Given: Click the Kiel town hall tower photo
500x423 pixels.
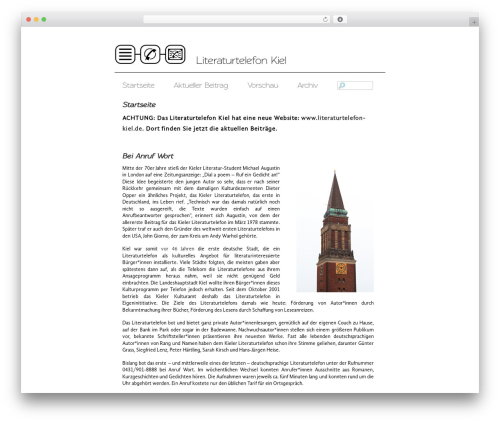Looking at the screenshot, I should [x=335, y=231].
